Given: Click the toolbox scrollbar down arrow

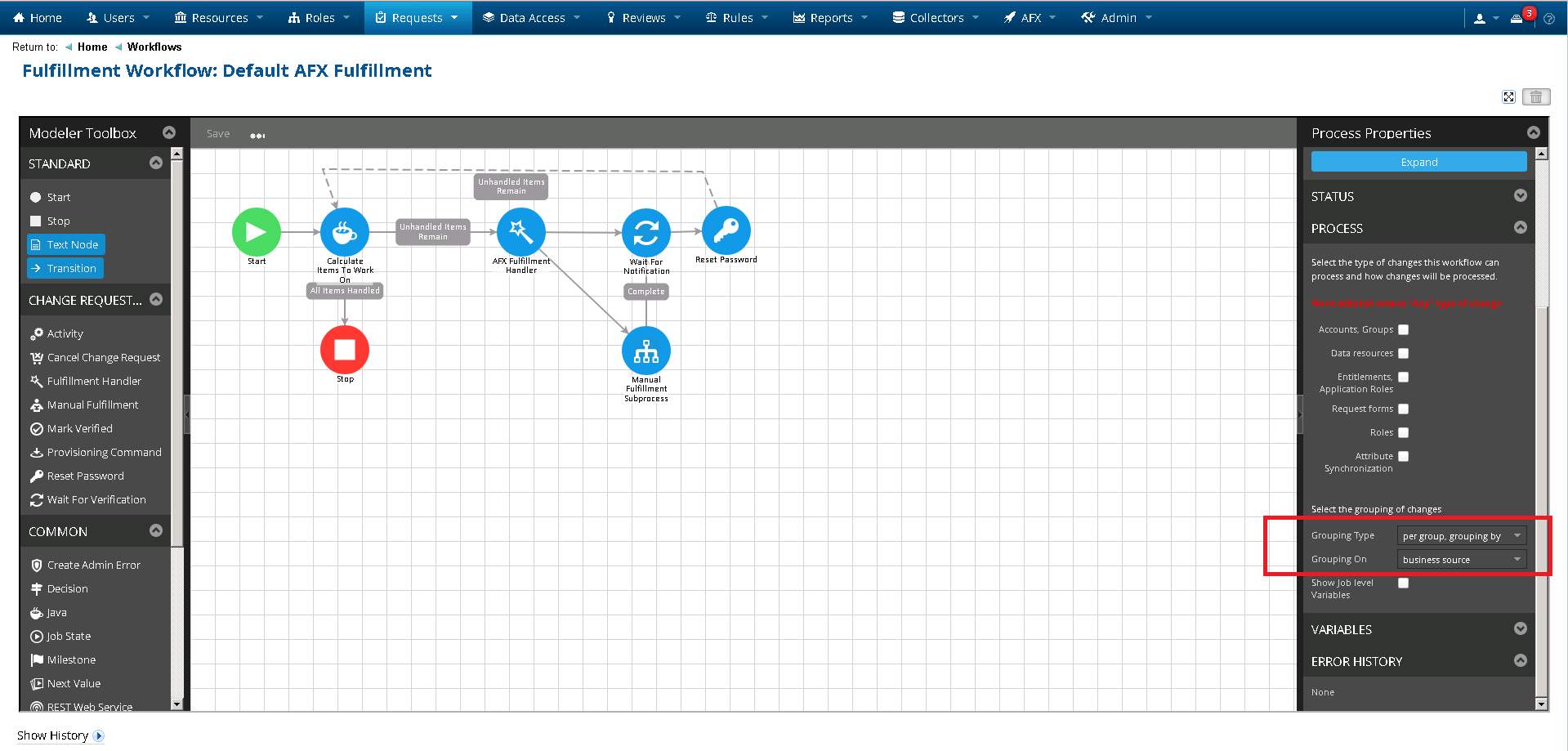Looking at the screenshot, I should click(x=176, y=704).
